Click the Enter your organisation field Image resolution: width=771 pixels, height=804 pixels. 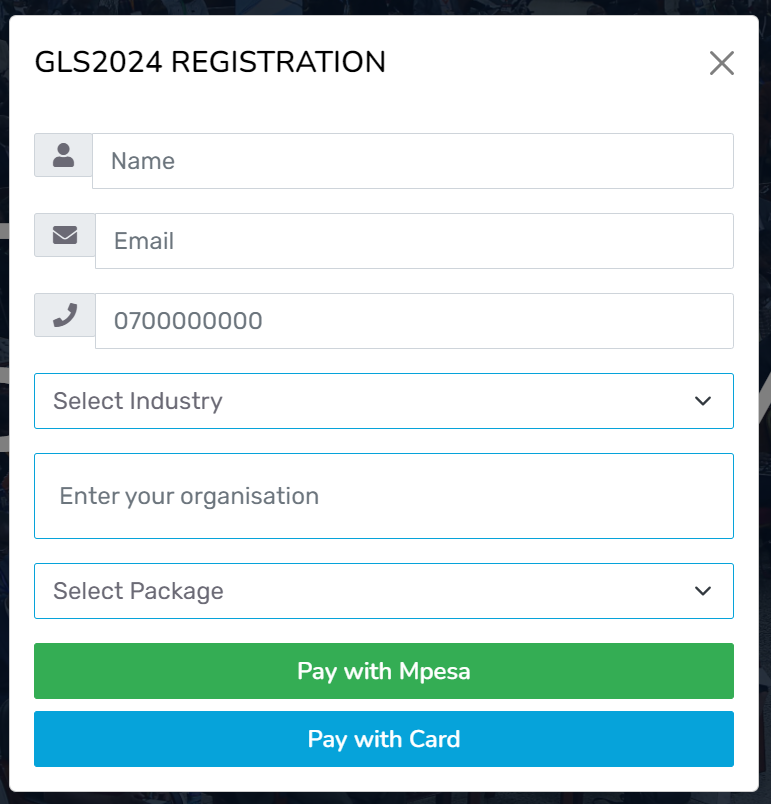[x=383, y=496]
